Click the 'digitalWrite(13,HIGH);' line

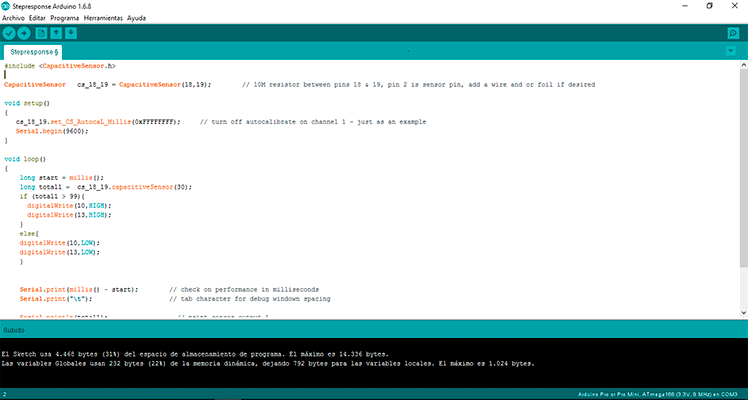[x=69, y=215]
